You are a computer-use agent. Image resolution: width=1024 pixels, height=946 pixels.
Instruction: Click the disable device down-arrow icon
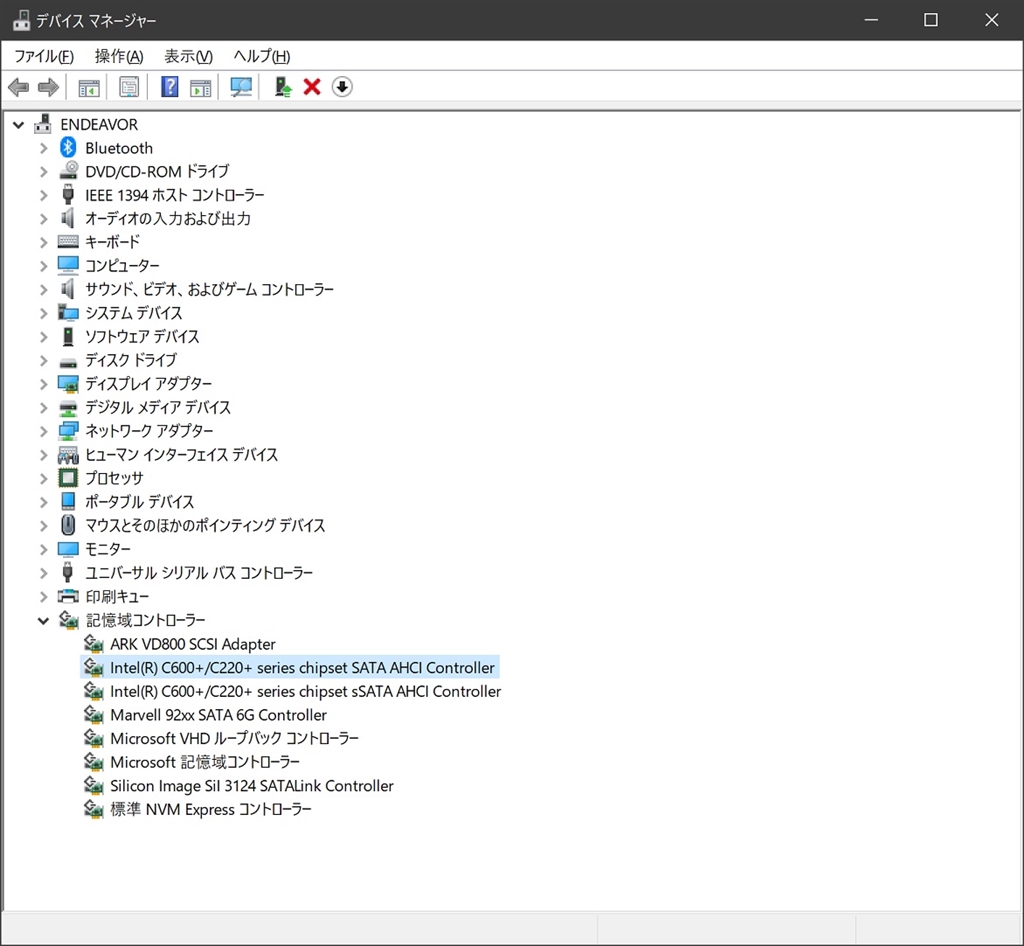click(342, 87)
